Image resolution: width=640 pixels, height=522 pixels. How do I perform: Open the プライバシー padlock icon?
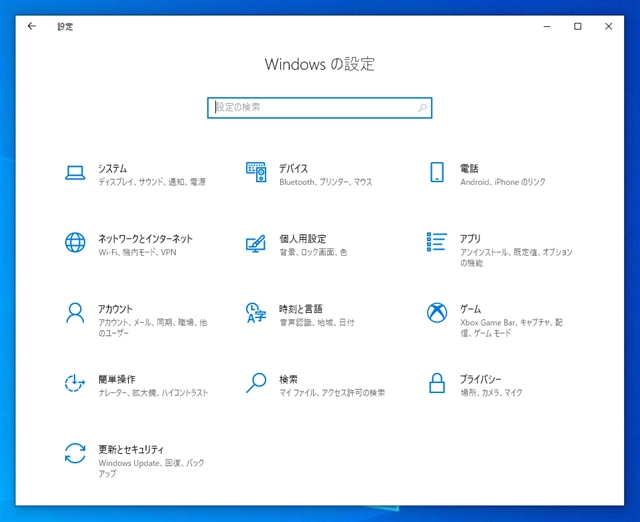pyautogui.click(x=437, y=383)
